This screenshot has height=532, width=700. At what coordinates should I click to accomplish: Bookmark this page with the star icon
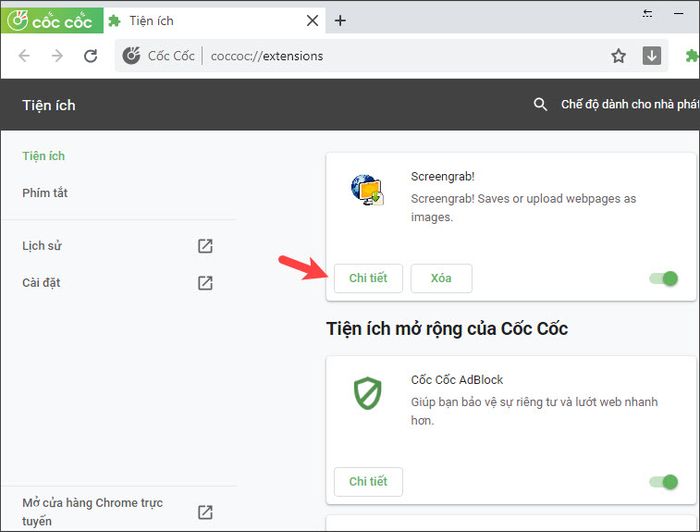tap(618, 56)
